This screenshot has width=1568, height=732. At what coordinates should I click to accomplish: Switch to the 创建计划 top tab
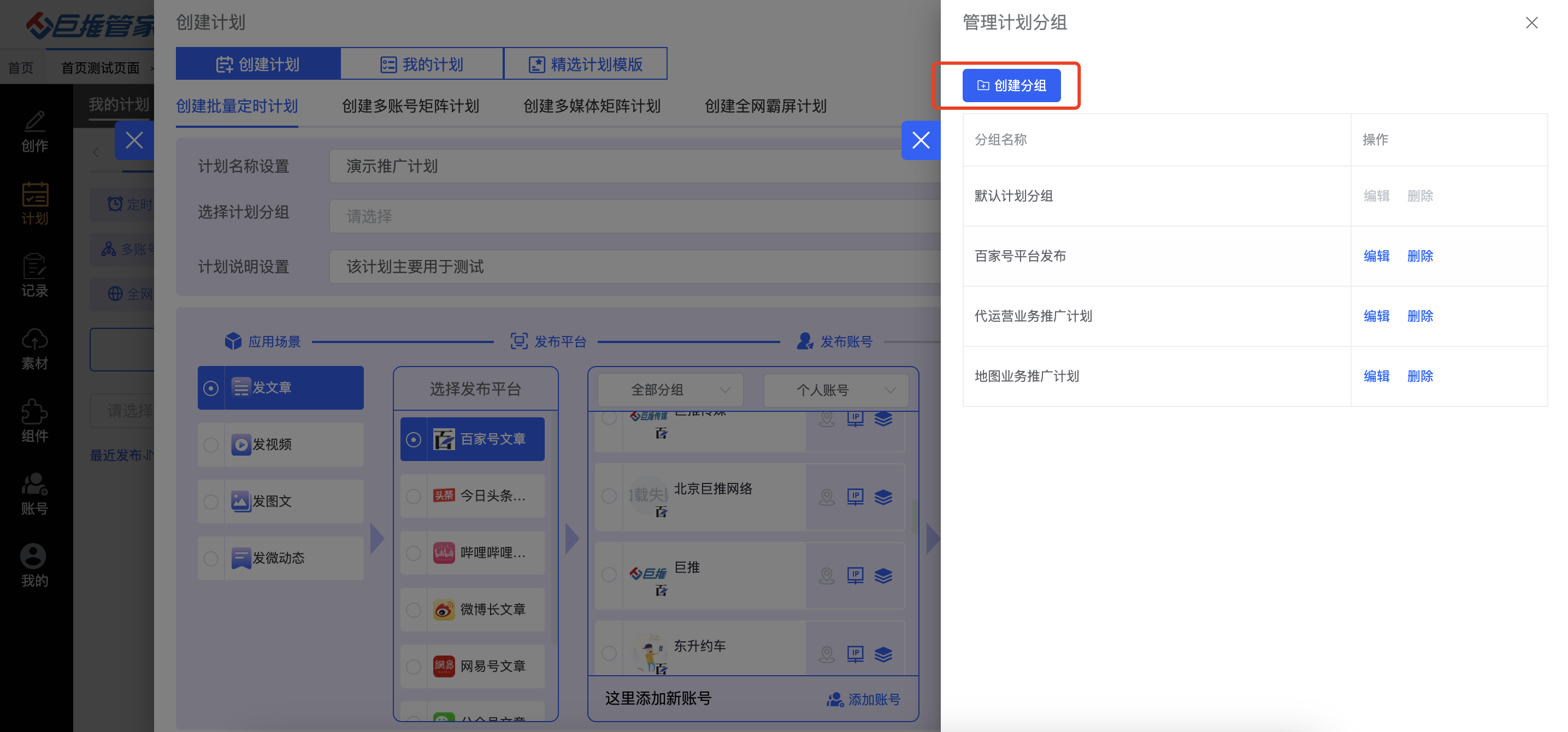[x=258, y=64]
